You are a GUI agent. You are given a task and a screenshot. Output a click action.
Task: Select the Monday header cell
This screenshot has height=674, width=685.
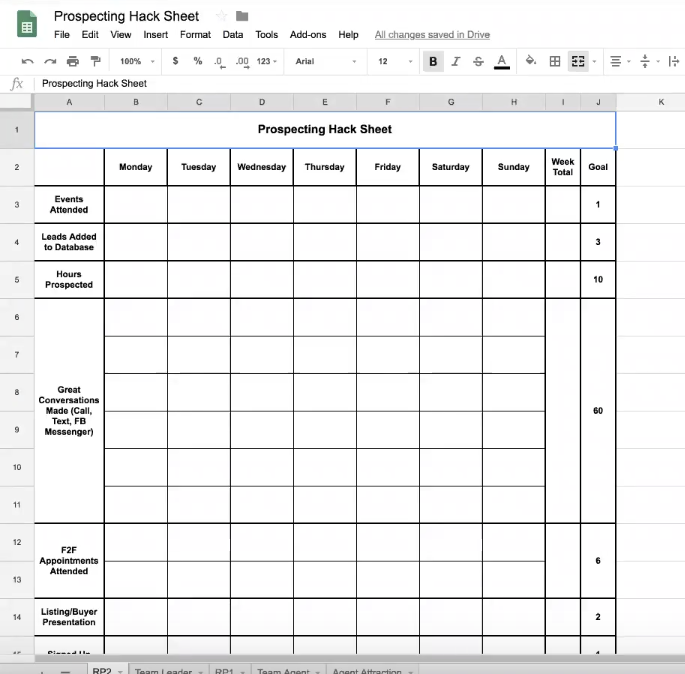(136, 167)
